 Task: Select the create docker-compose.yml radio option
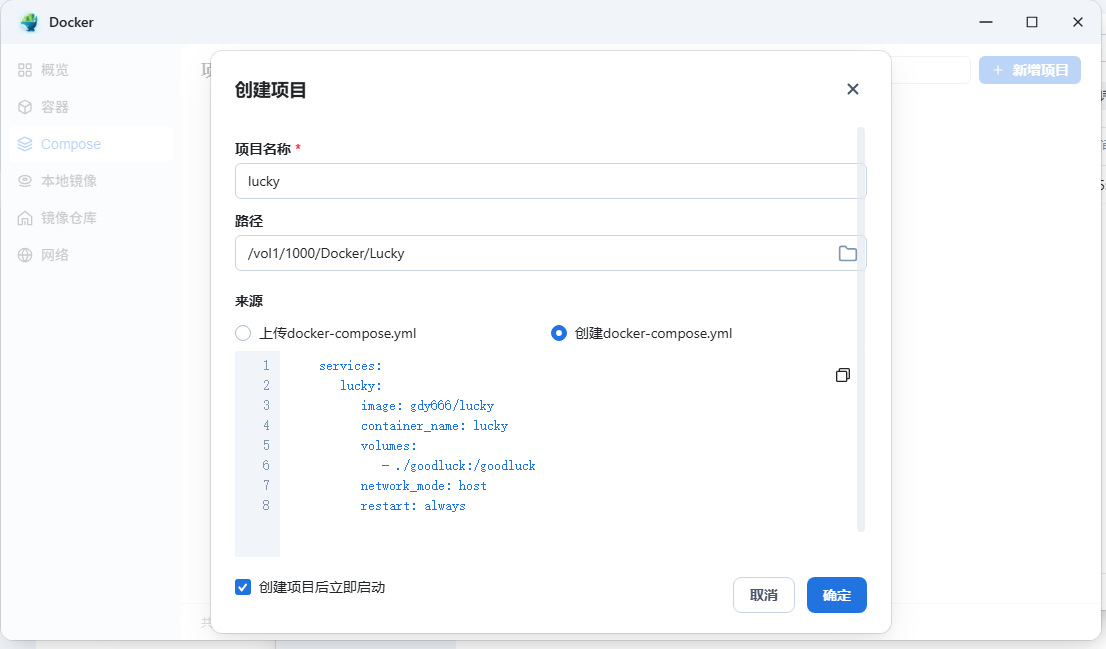pyautogui.click(x=559, y=333)
